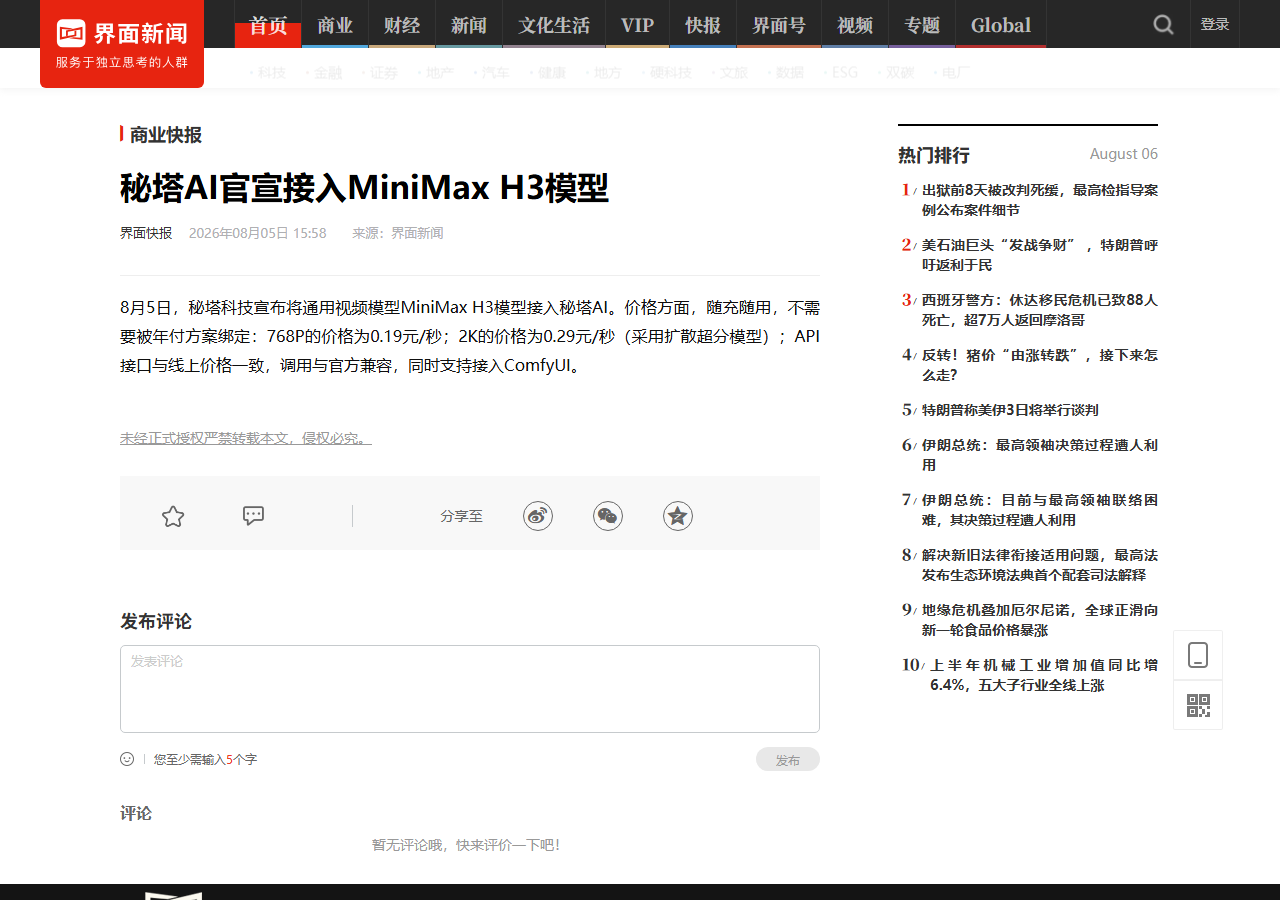
Task: Click the mobile phone floating icon
Action: coord(1198,655)
